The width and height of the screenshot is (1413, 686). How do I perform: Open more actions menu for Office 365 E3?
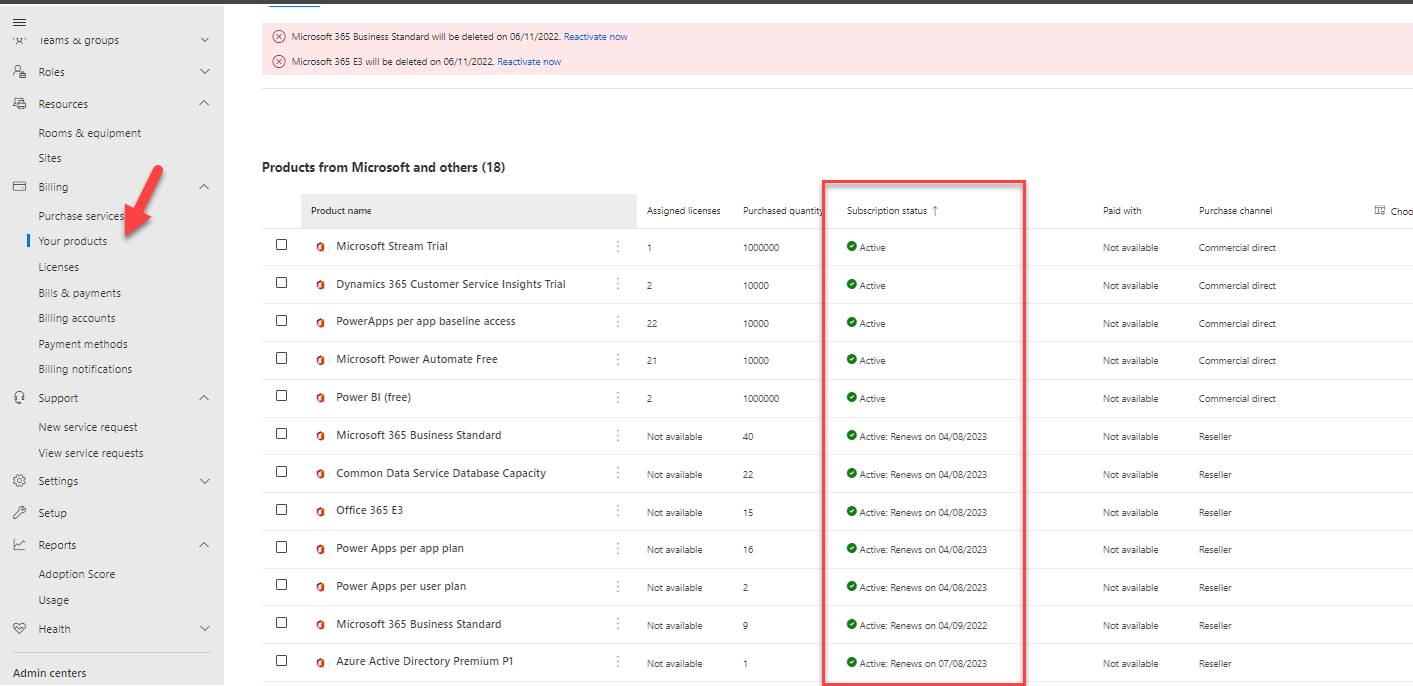[x=618, y=511]
